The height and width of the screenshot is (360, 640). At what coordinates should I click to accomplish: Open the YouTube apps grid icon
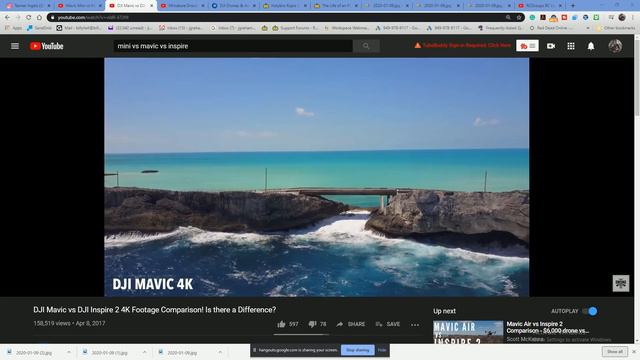(x=571, y=46)
